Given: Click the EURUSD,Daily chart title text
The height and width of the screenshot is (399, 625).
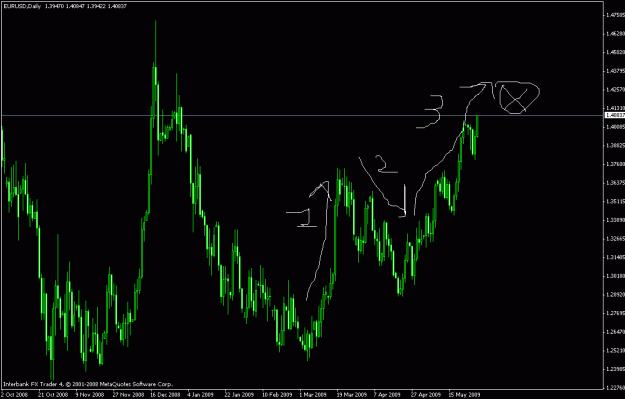Looking at the screenshot, I should click(22, 6).
